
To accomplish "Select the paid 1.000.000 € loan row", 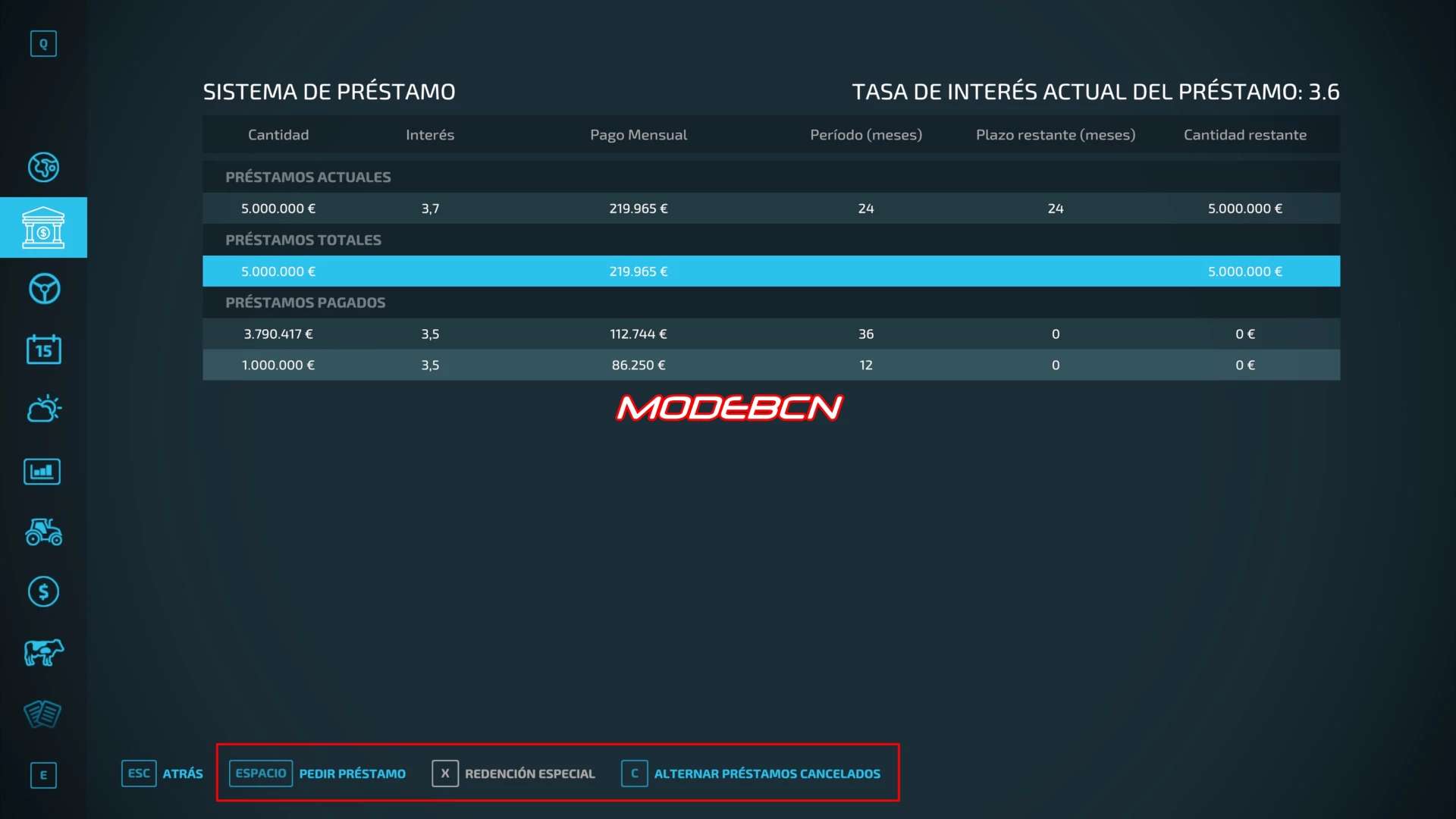I will tap(770, 366).
